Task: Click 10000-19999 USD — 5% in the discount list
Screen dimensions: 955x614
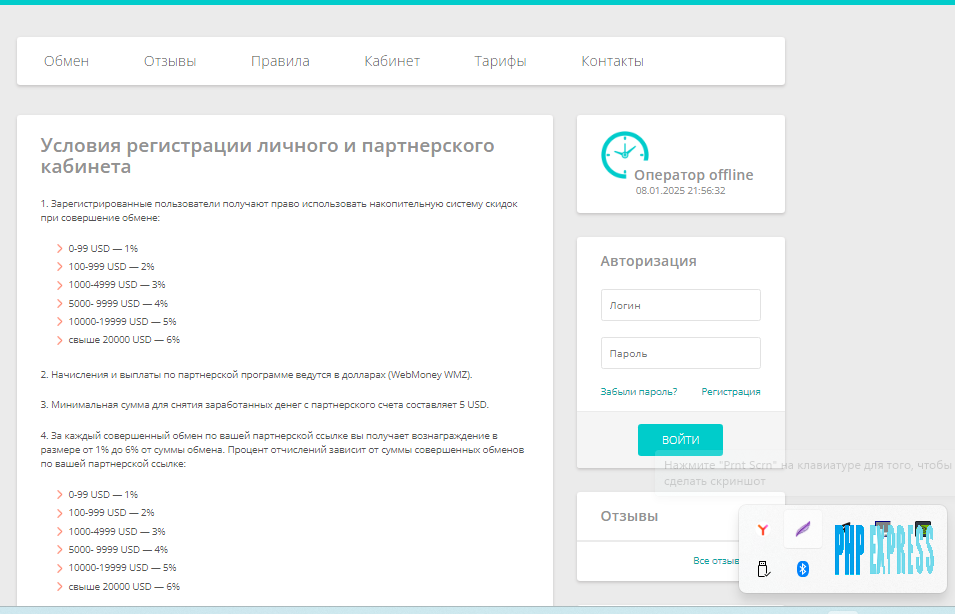Action: [x=122, y=322]
